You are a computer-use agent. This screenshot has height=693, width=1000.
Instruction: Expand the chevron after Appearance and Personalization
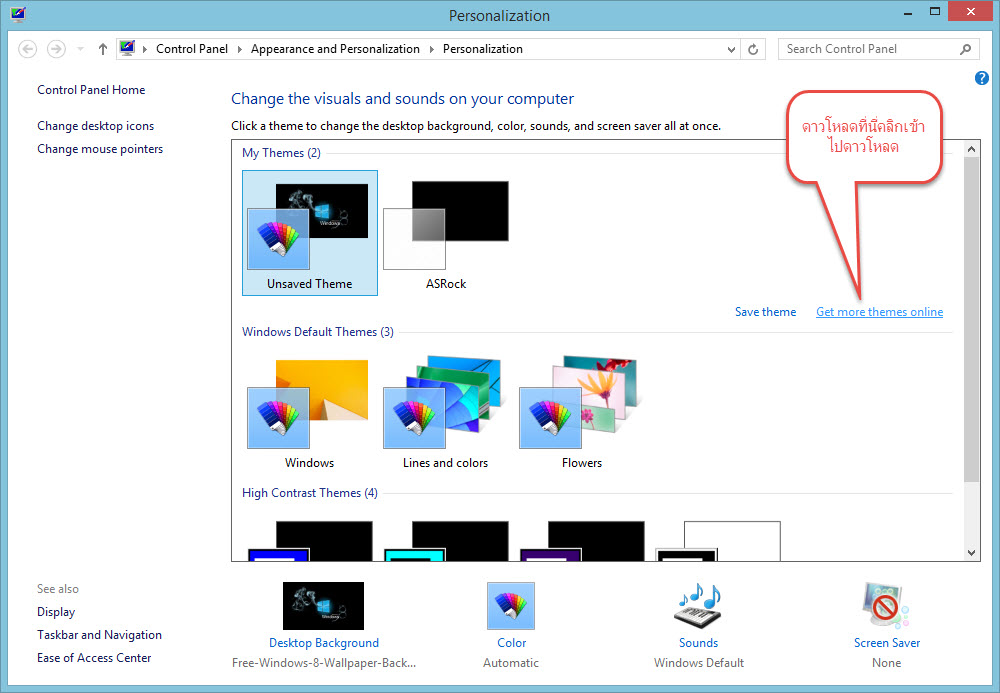[432, 49]
